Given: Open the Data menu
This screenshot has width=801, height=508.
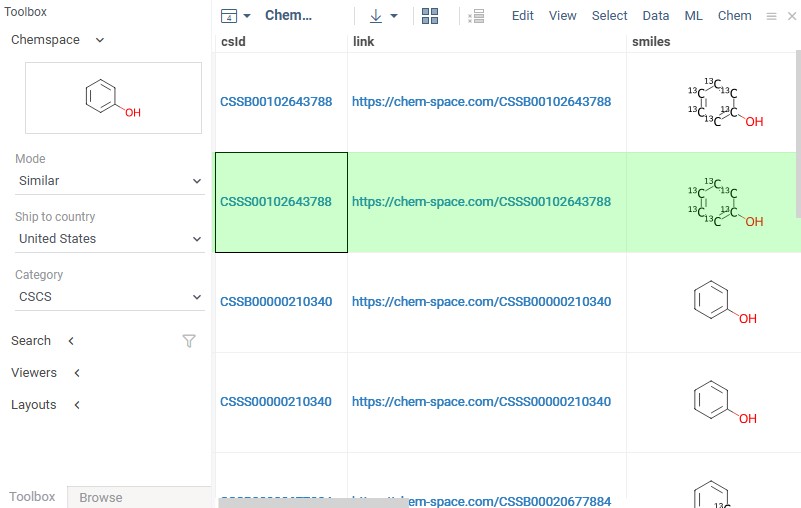Looking at the screenshot, I should (x=656, y=16).
